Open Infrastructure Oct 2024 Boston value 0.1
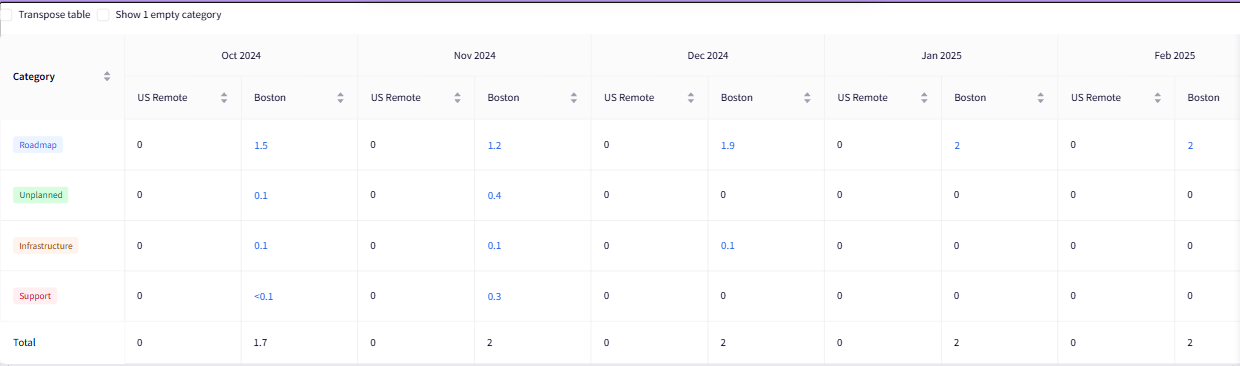 pyautogui.click(x=261, y=246)
